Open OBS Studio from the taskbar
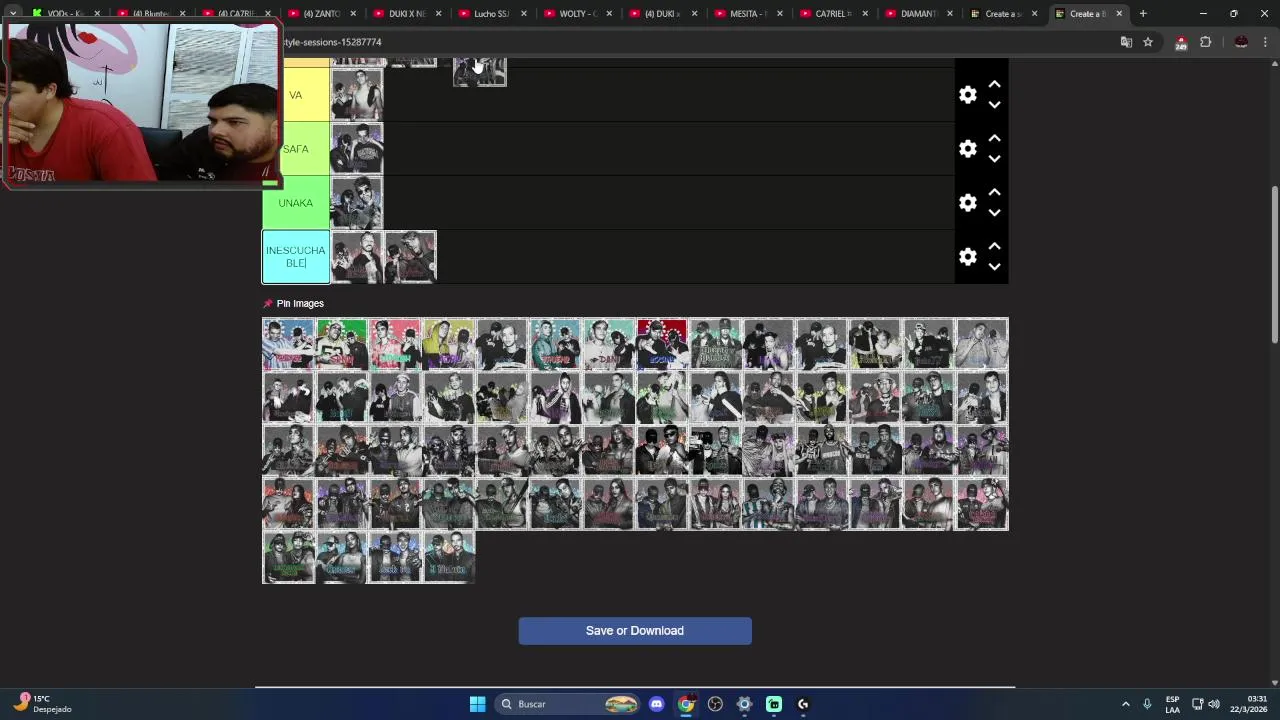Viewport: 1280px width, 720px height. pos(715,704)
